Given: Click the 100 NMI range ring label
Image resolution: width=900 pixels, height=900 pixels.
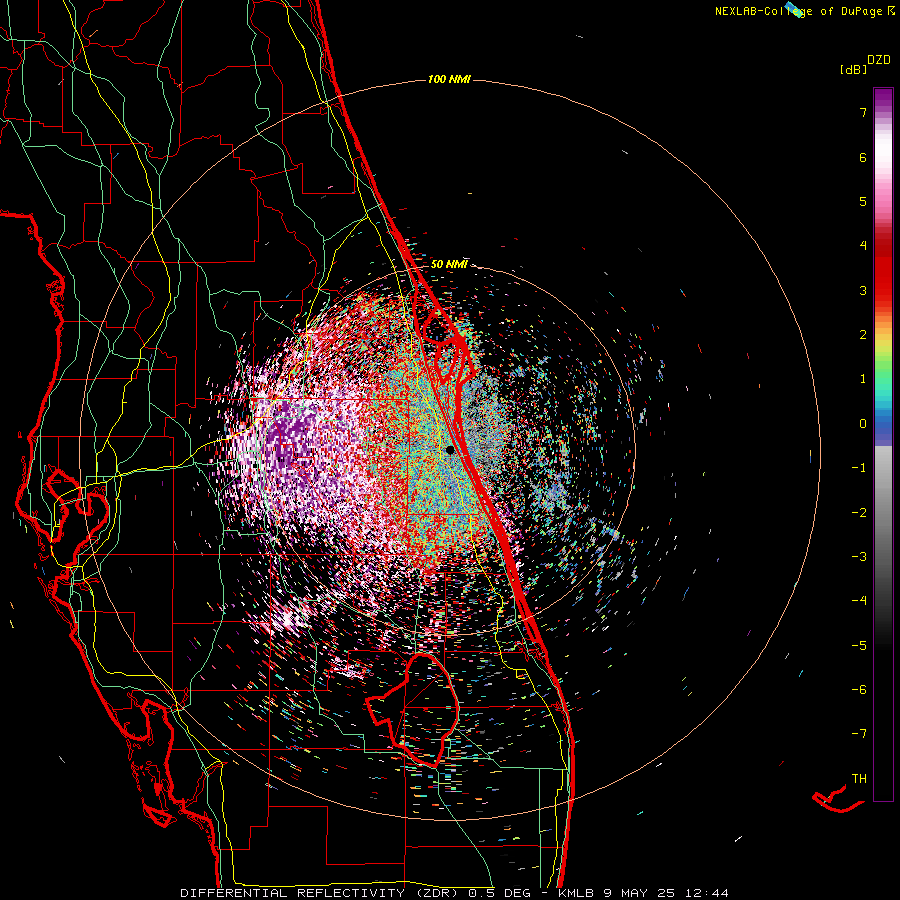Looking at the screenshot, I should [x=449, y=79].
